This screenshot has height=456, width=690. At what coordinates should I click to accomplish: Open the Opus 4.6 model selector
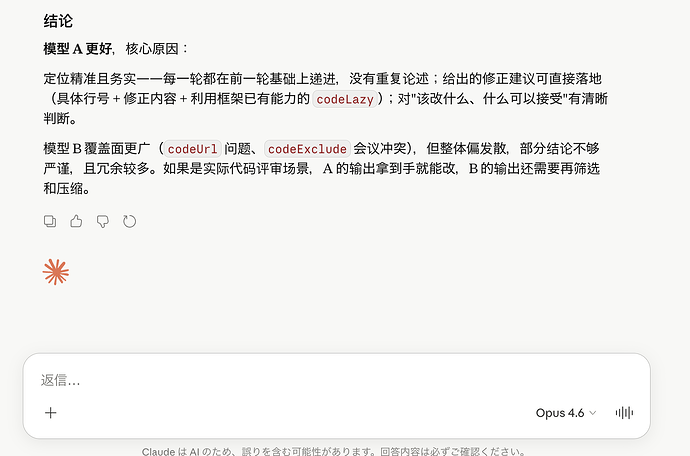pyautogui.click(x=565, y=413)
